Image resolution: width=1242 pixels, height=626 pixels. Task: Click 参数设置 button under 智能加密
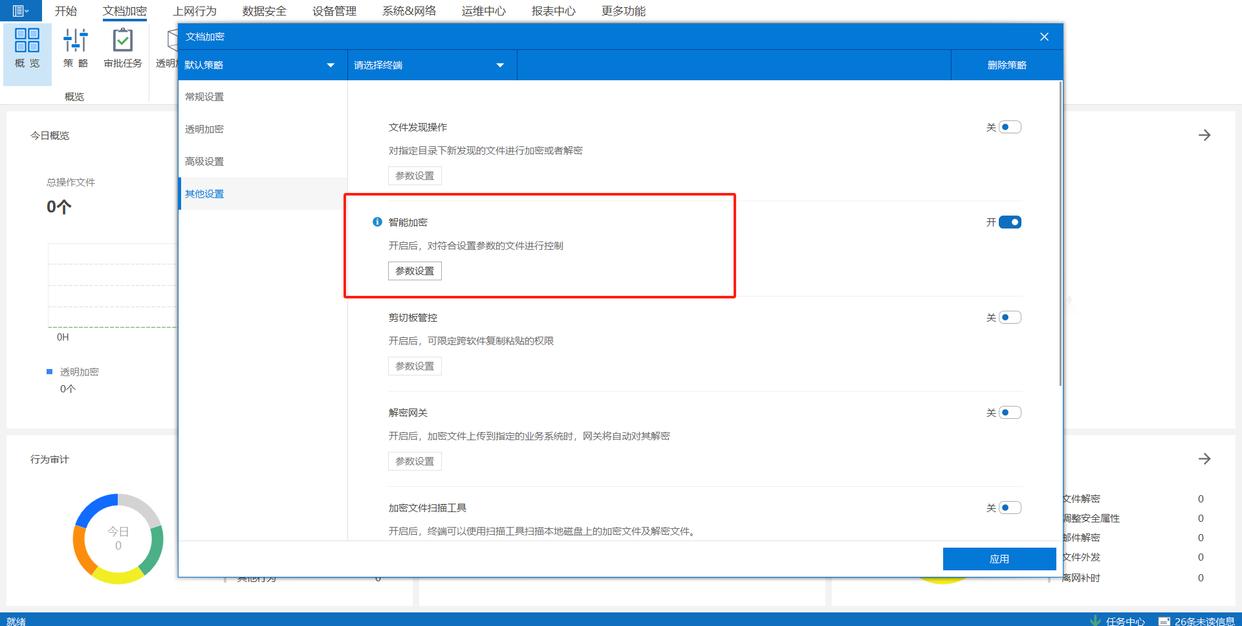click(x=415, y=271)
